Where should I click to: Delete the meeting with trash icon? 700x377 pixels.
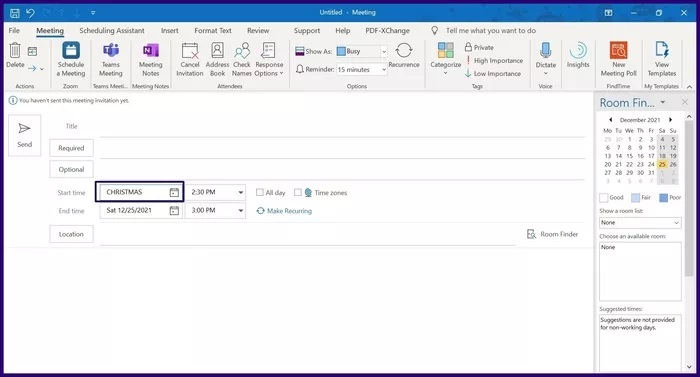[15, 55]
